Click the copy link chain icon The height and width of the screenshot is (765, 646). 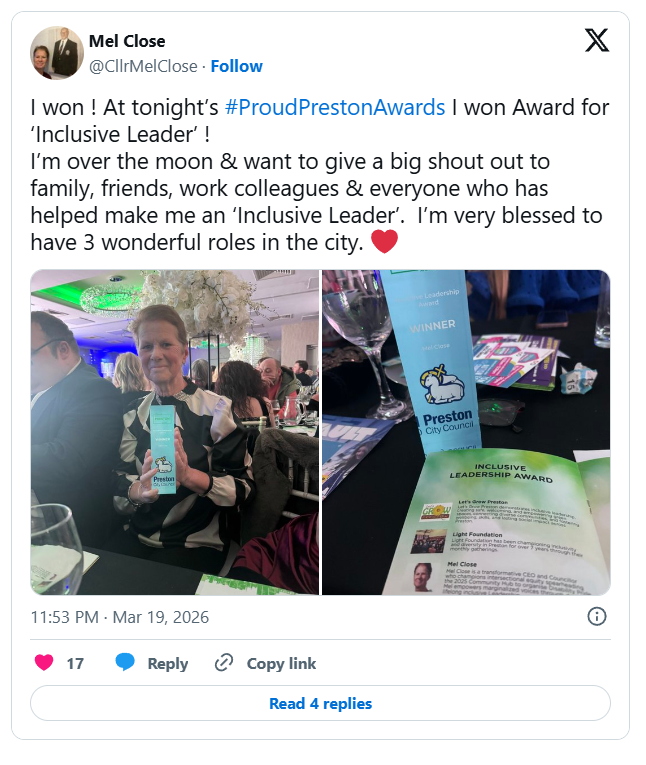pos(224,663)
